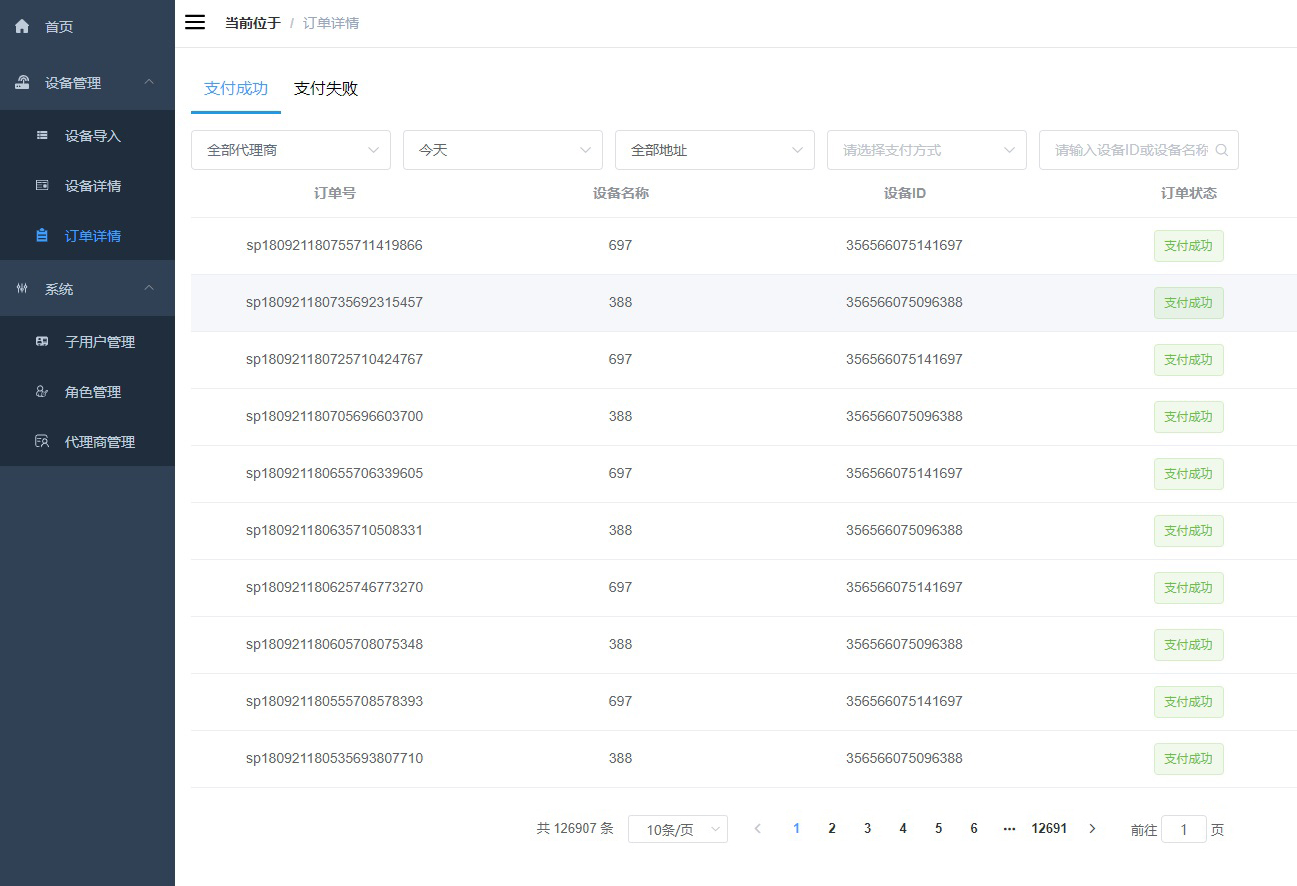Click the 角色管理 sidebar icon
The image size is (1297, 886).
[x=42, y=391]
